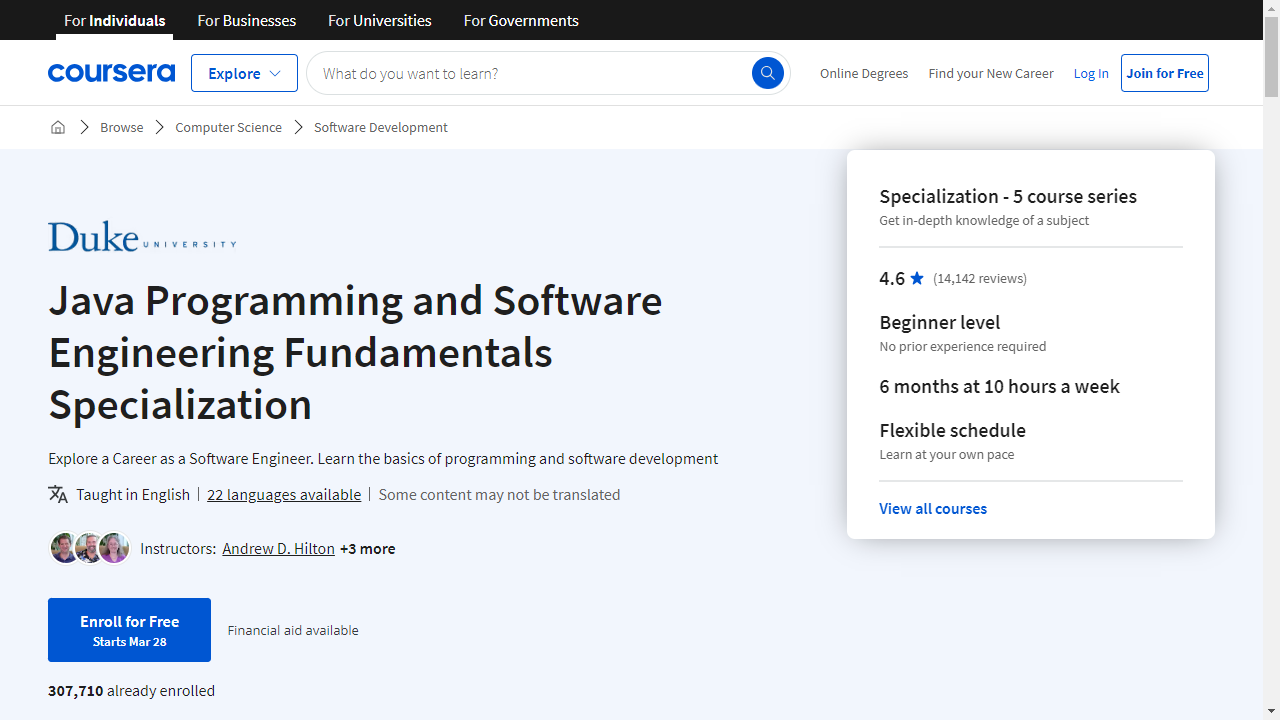Image resolution: width=1280 pixels, height=720 pixels.
Task: Click the blue search magnifier button
Action: click(768, 73)
